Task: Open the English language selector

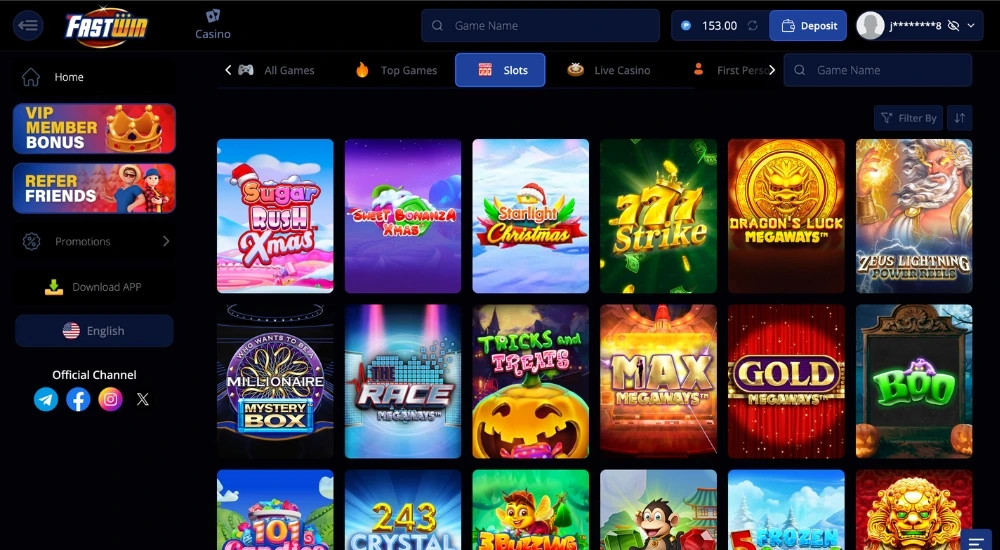Action: coord(94,331)
